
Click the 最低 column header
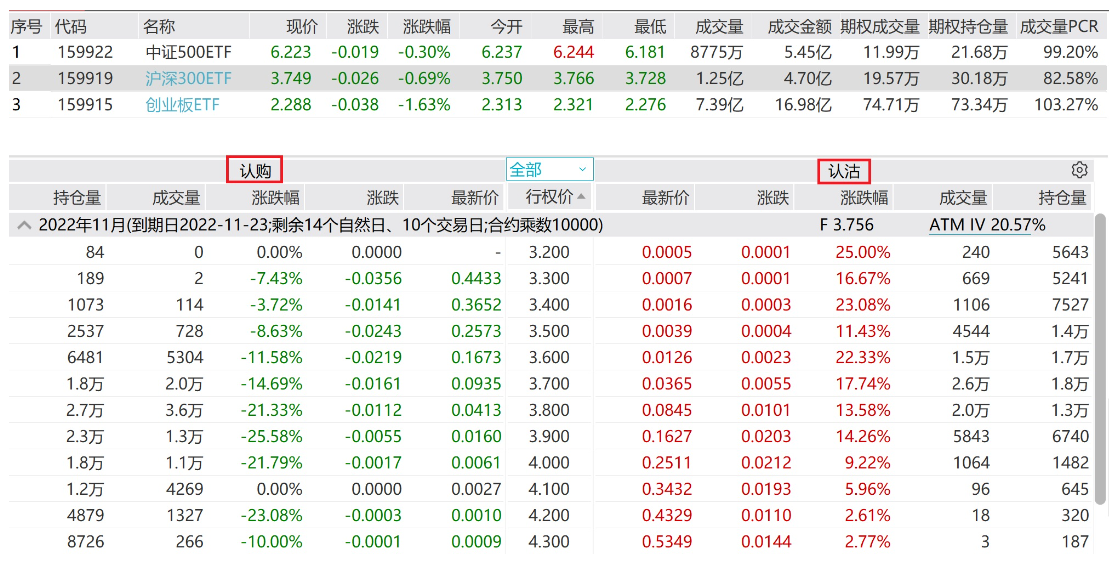(x=650, y=27)
